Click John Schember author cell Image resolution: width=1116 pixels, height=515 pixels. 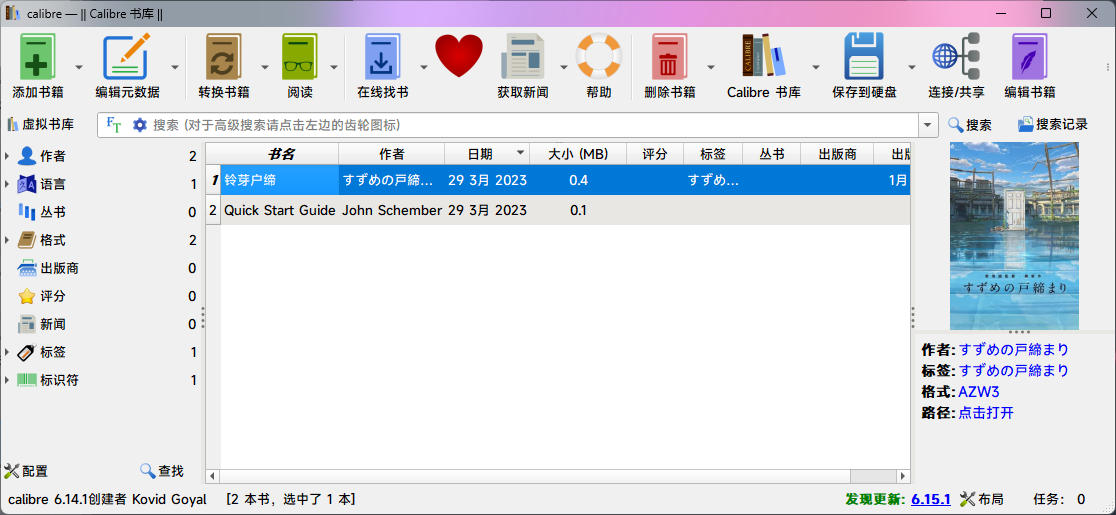pyautogui.click(x=392, y=211)
